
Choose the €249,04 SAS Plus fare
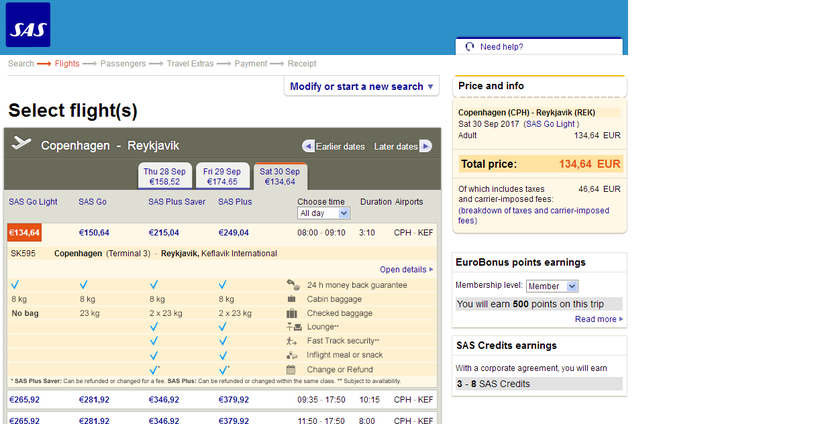[233, 233]
